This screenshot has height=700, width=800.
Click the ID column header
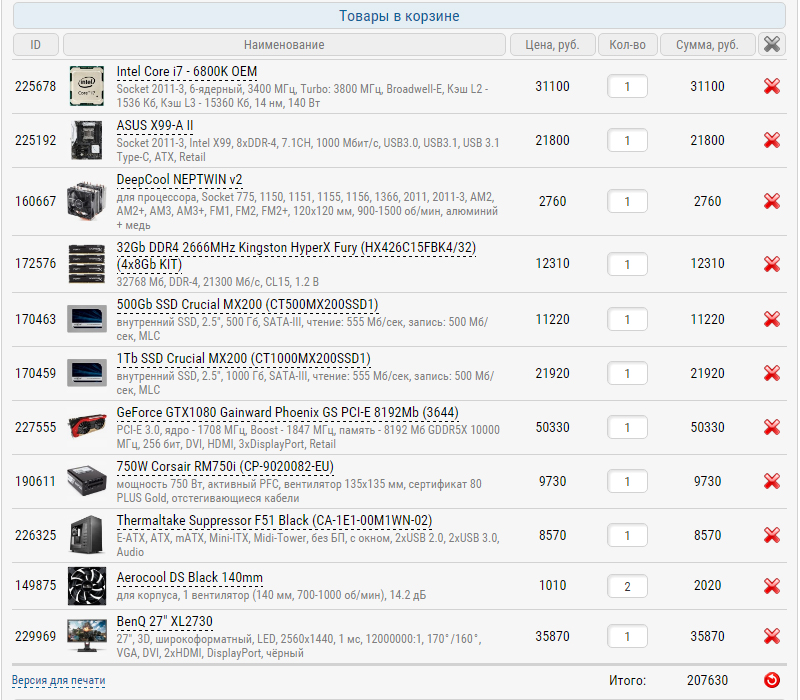pyautogui.click(x=36, y=44)
